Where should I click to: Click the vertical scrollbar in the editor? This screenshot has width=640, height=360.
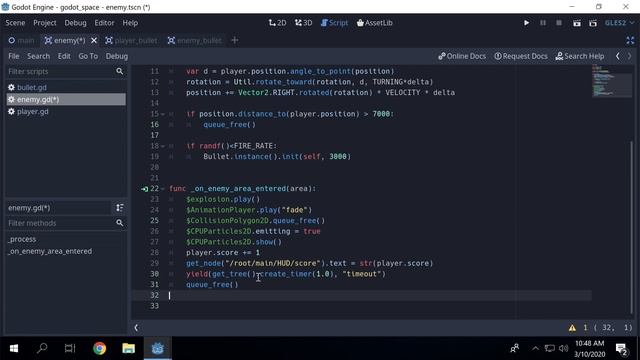[x=631, y=227]
